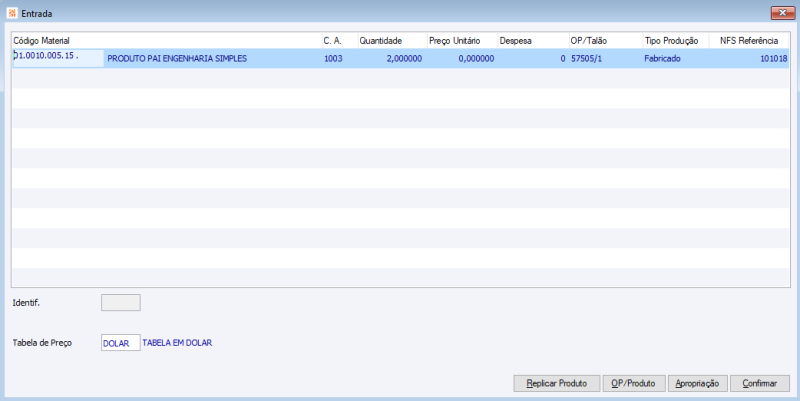
Task: Close the Entrada window
Action: pos(783,13)
